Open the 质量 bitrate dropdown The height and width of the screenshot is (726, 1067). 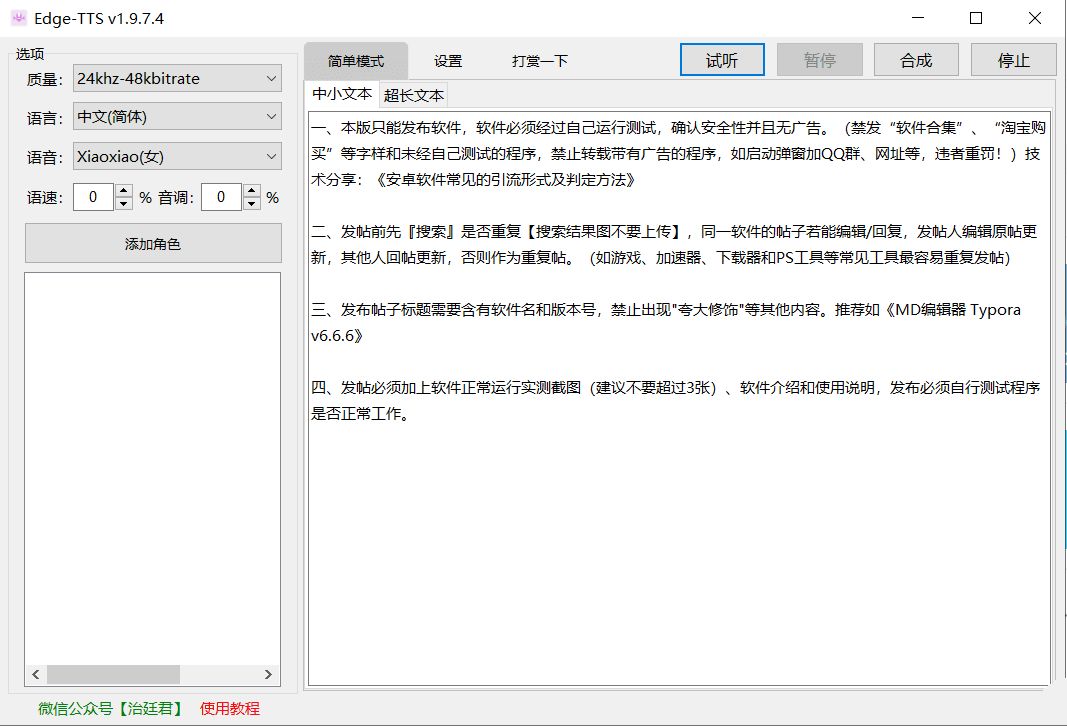point(178,78)
